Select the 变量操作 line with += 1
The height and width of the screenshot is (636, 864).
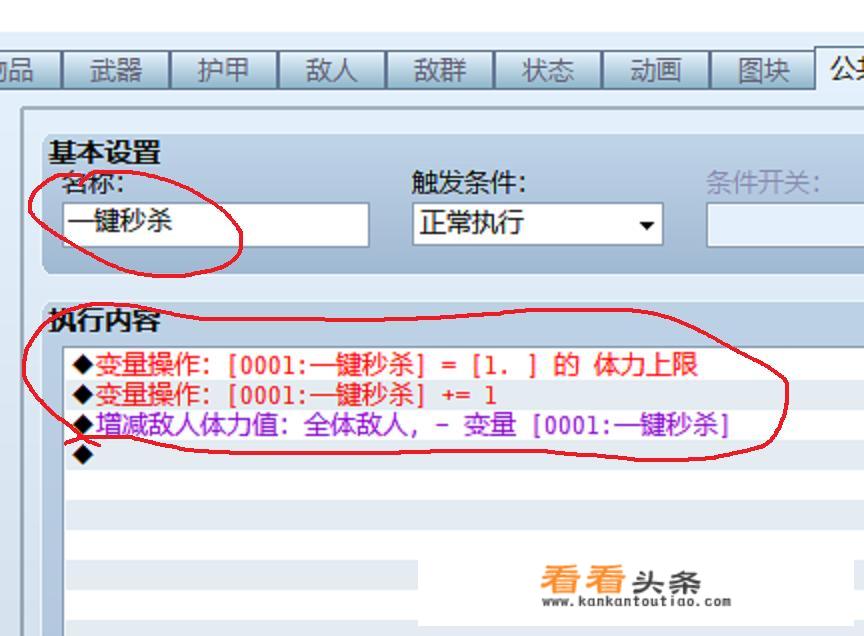coord(464,395)
